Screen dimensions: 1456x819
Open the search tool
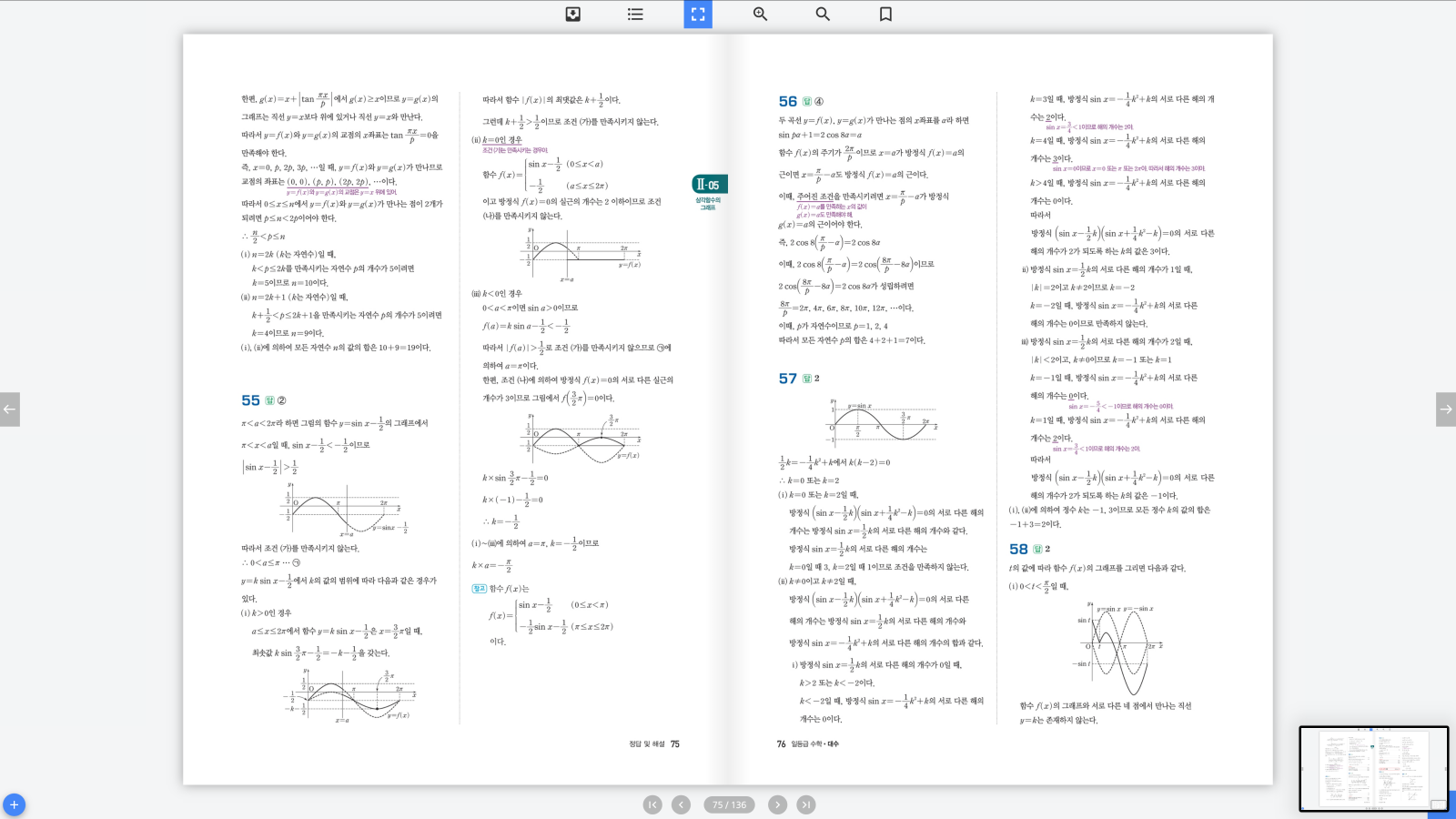[x=823, y=14]
